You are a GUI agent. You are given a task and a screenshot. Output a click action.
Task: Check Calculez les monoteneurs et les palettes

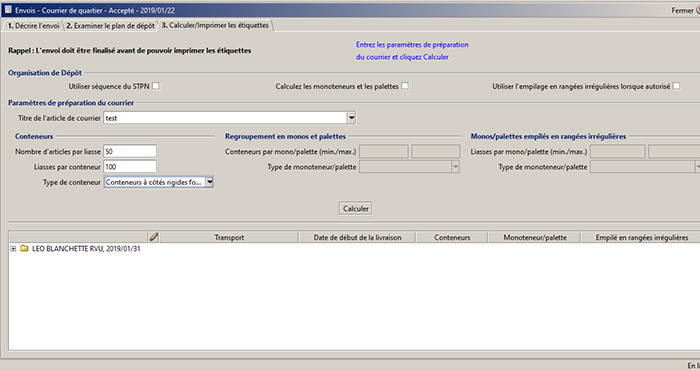pyautogui.click(x=404, y=86)
